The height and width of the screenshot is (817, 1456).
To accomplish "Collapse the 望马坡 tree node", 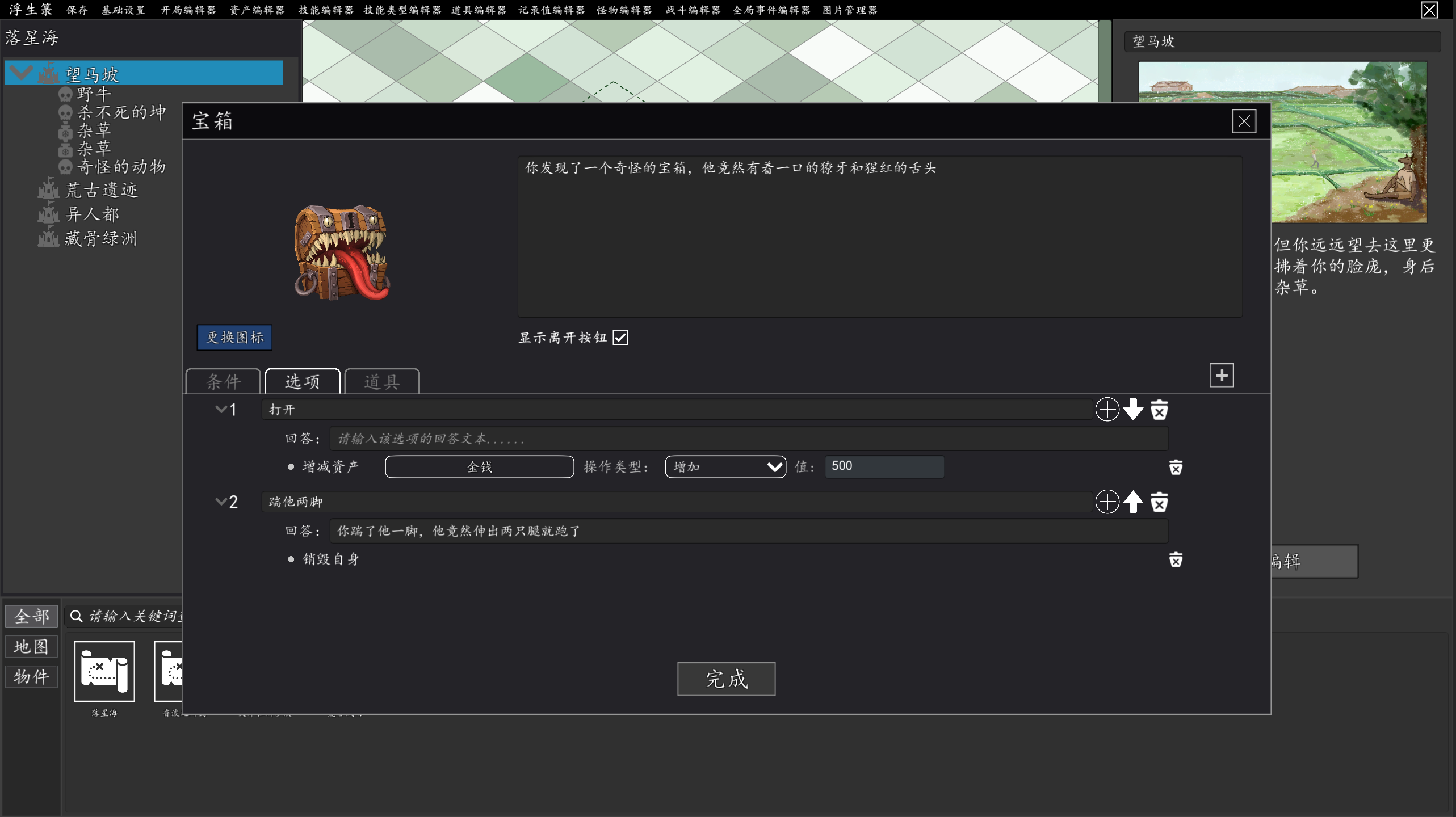I will (21, 73).
